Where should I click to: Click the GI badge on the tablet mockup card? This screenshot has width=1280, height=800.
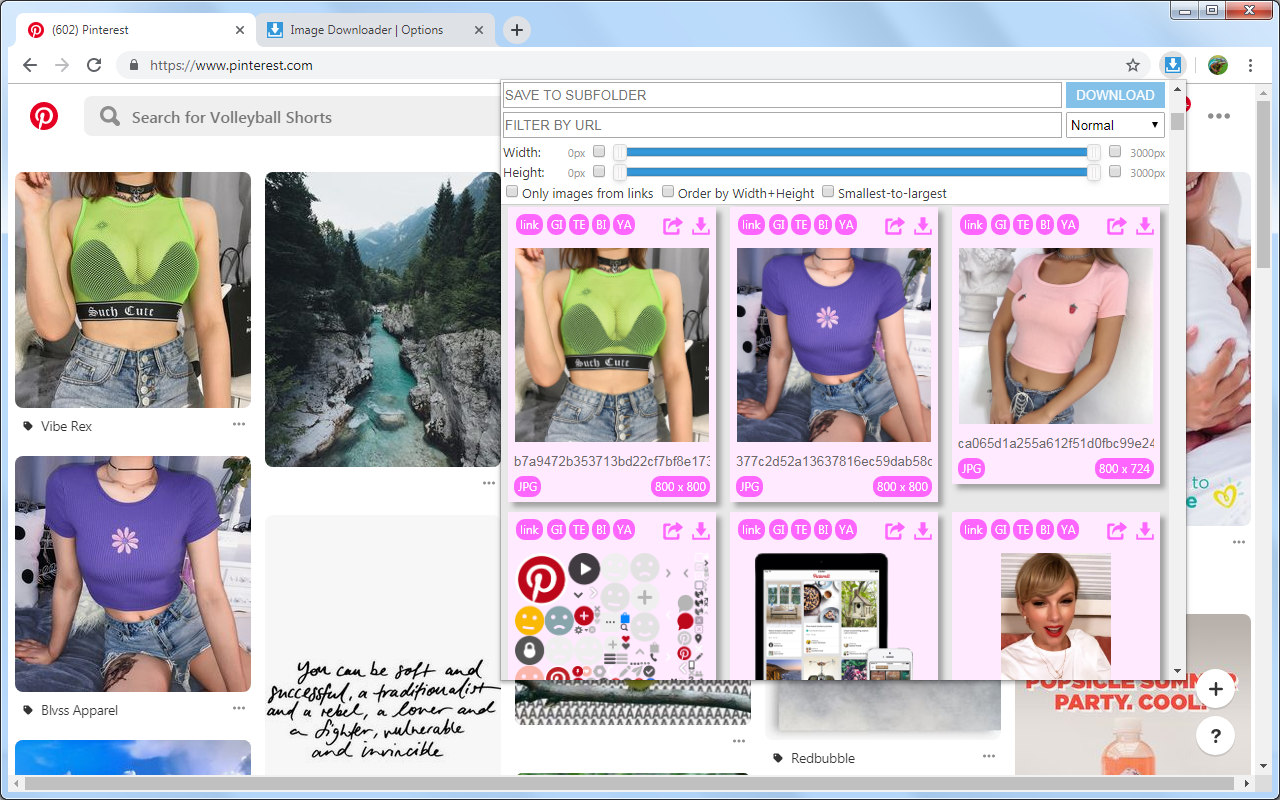(x=779, y=530)
